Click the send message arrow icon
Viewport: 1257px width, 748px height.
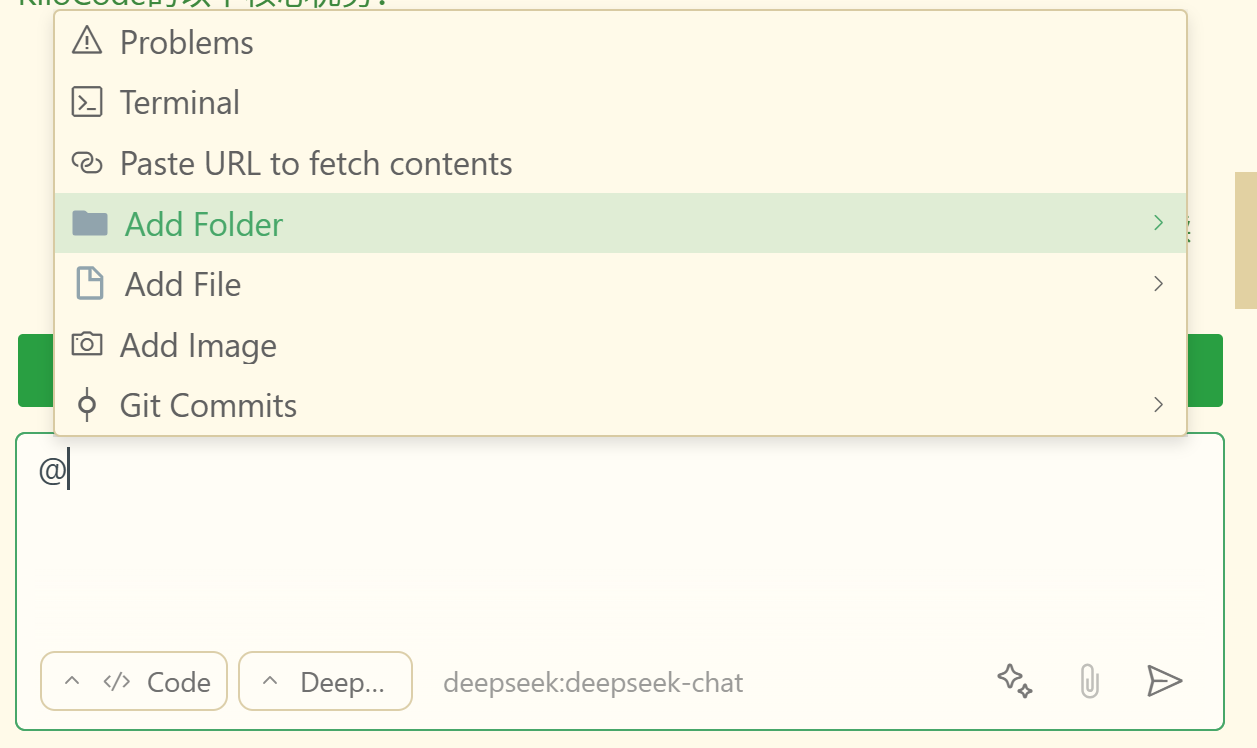(1164, 681)
